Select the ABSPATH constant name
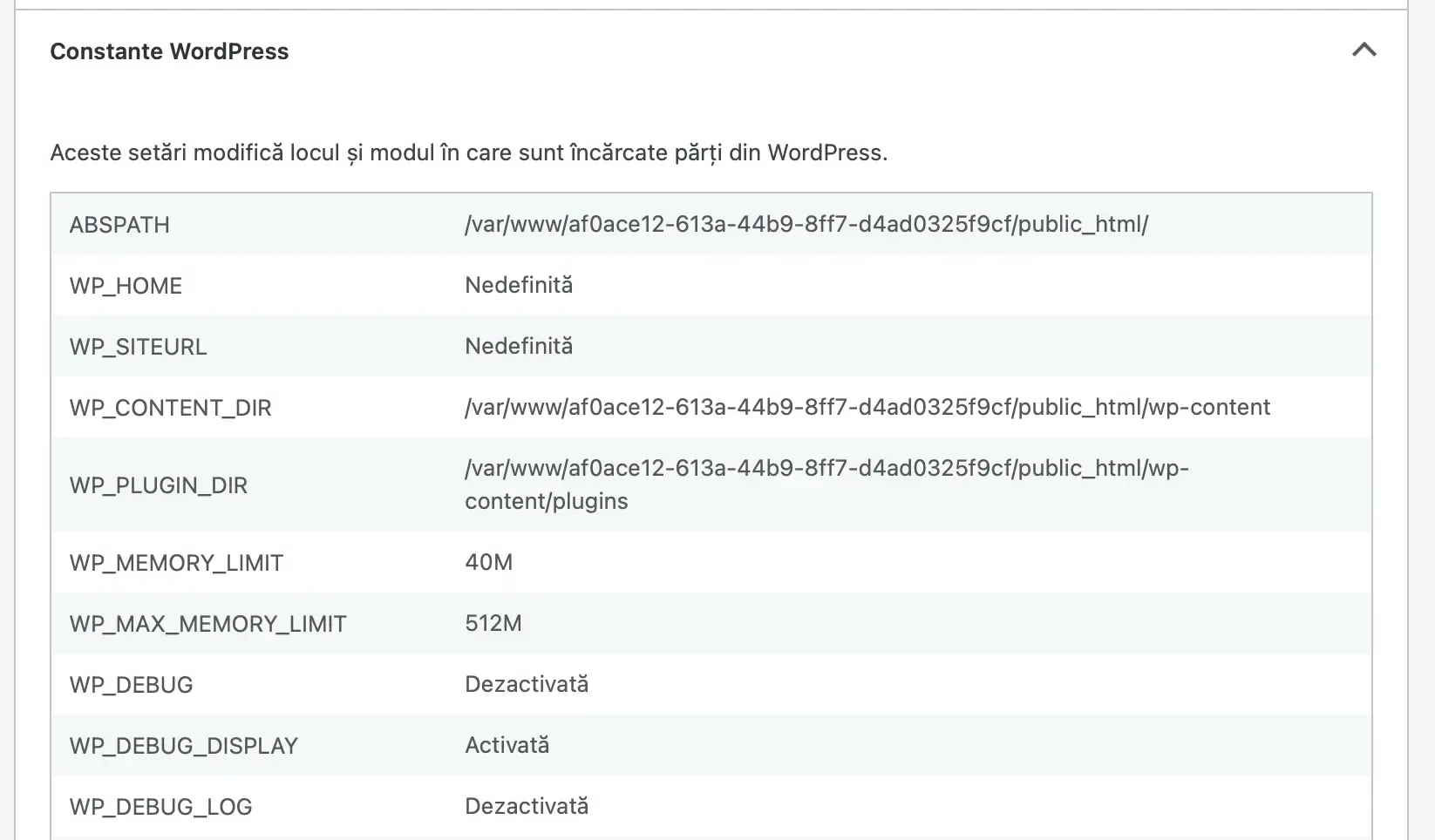This screenshot has width=1435, height=840. (119, 225)
